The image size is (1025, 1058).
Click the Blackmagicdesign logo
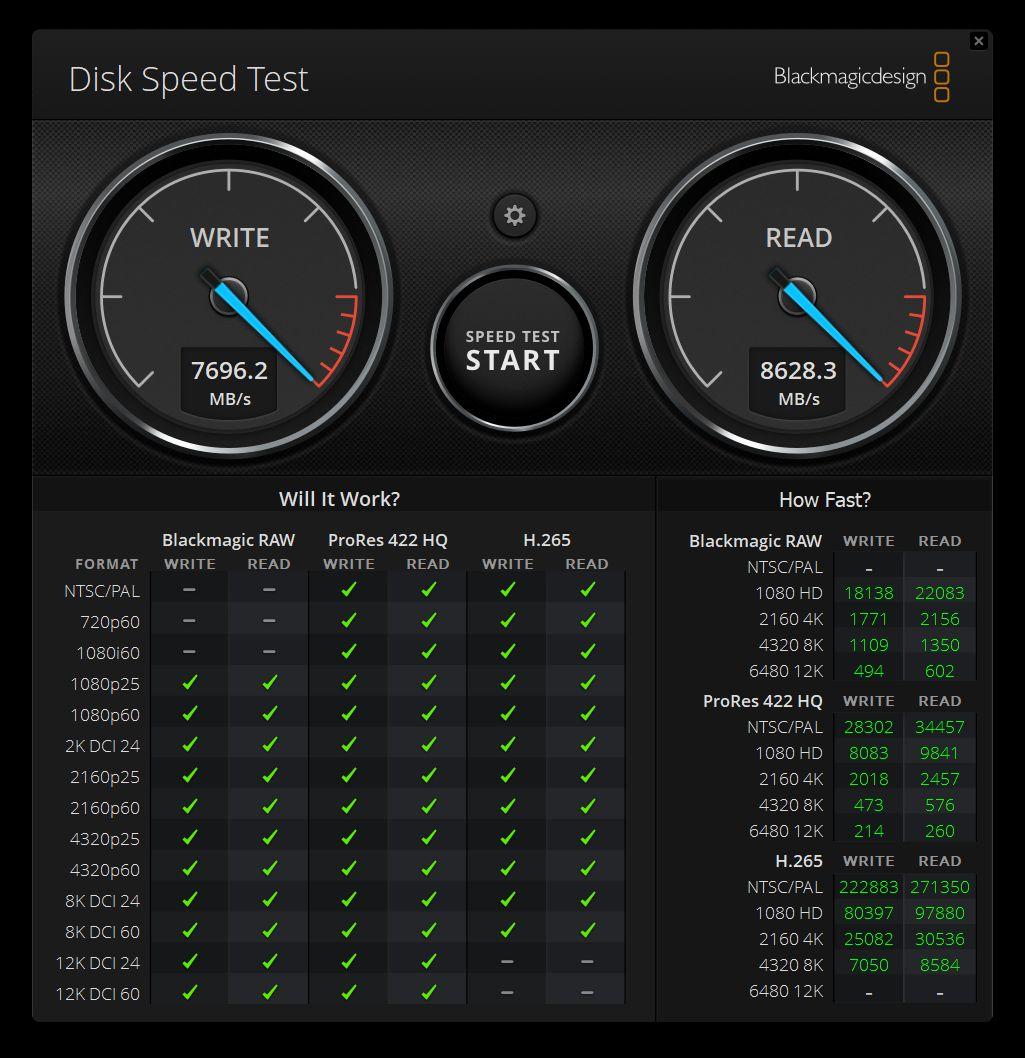click(x=861, y=77)
